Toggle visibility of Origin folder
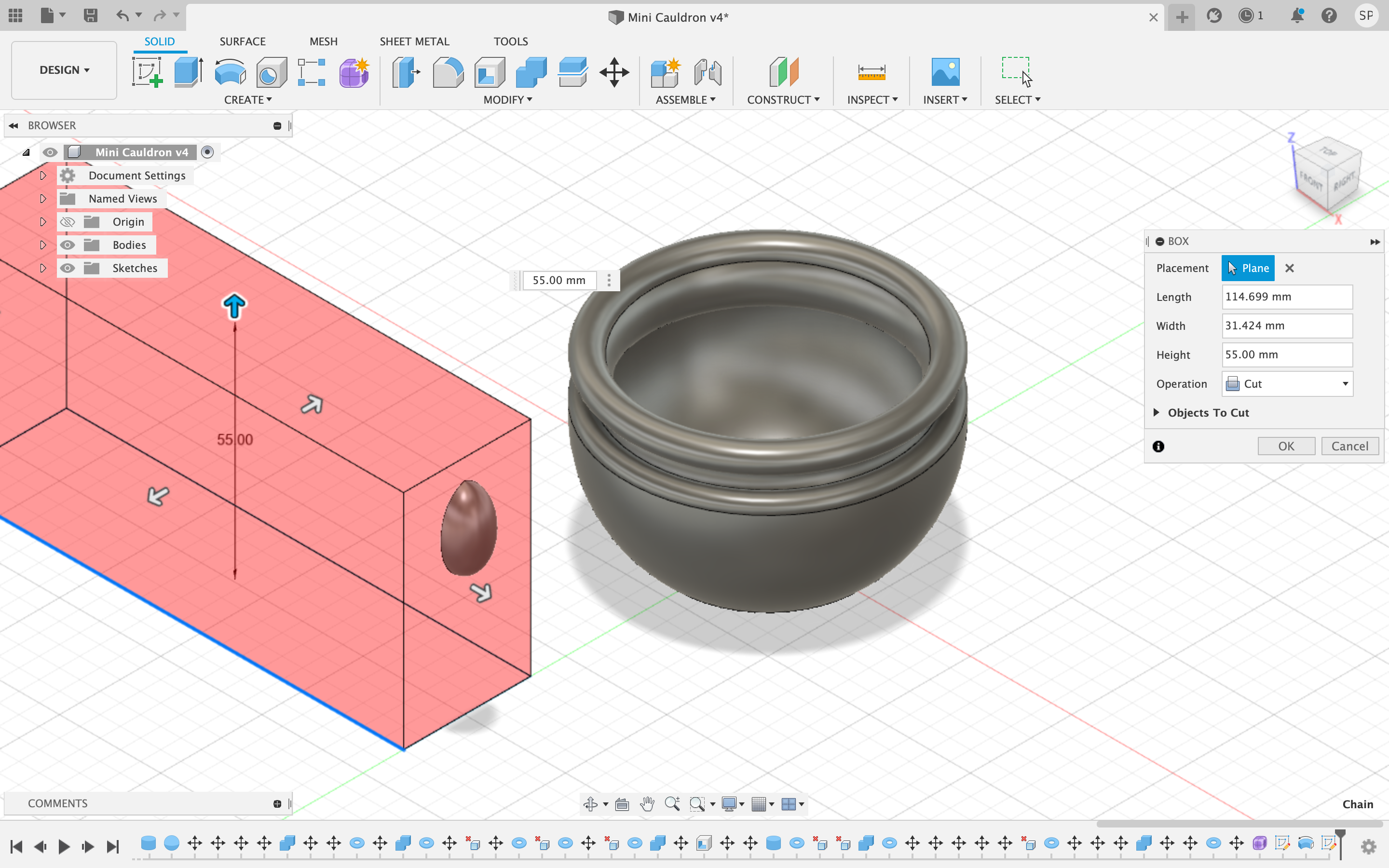 (67, 221)
